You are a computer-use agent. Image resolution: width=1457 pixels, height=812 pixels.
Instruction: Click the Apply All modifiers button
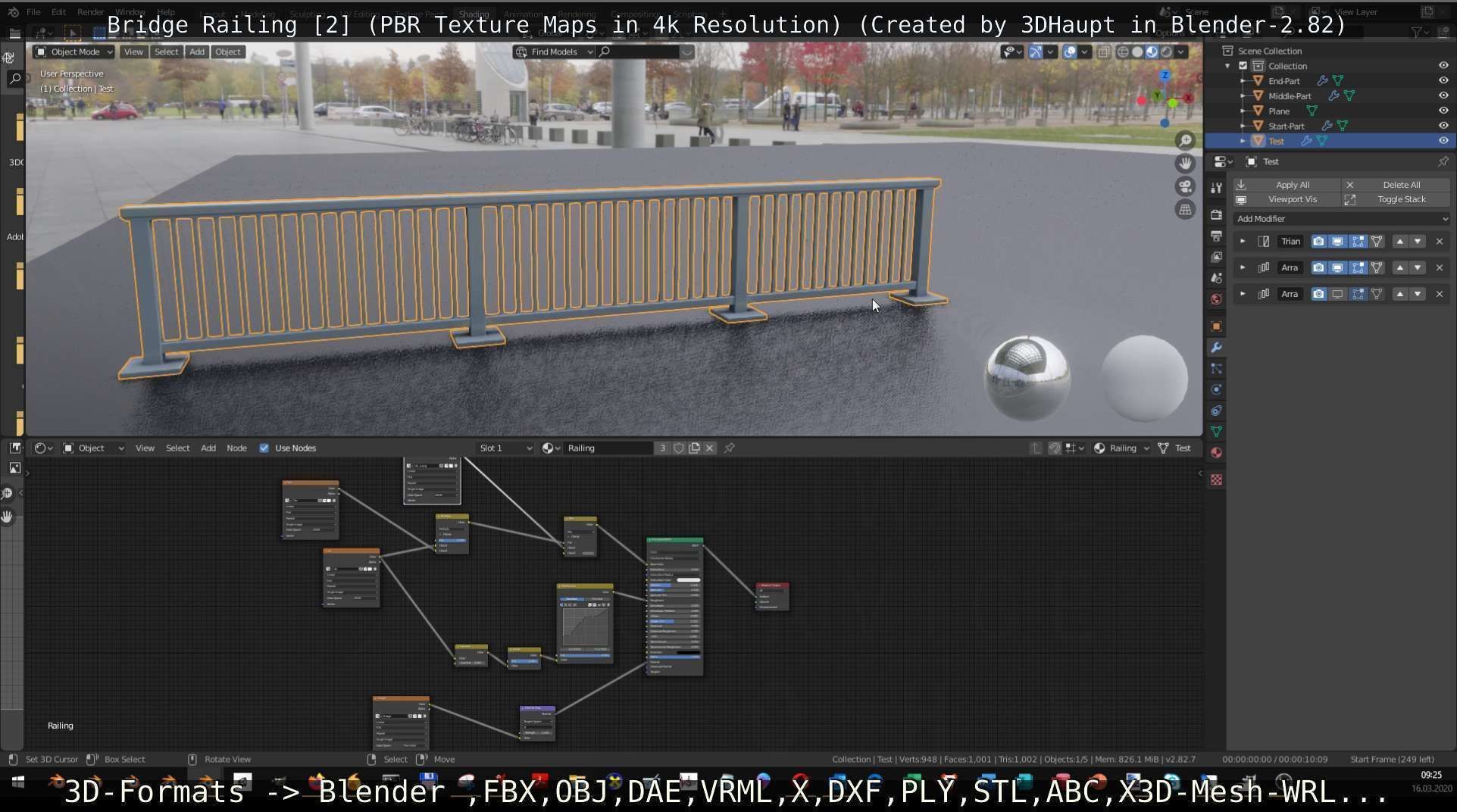1286,185
